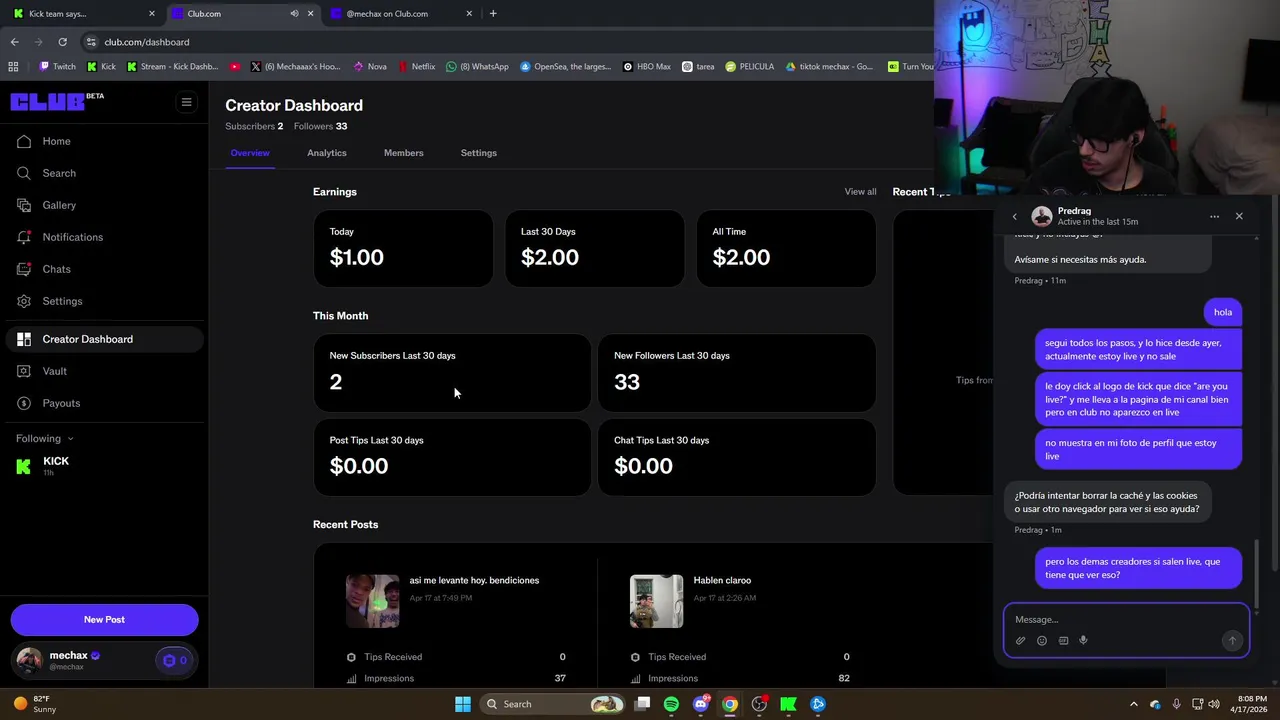The height and width of the screenshot is (720, 1280).
Task: Go back in the Predrag chat panel
Action: pyautogui.click(x=1014, y=217)
